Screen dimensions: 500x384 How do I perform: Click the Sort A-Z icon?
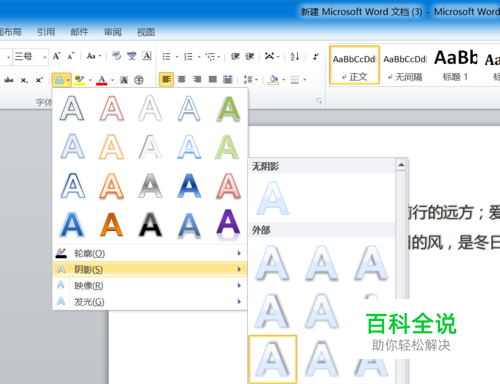(295, 56)
